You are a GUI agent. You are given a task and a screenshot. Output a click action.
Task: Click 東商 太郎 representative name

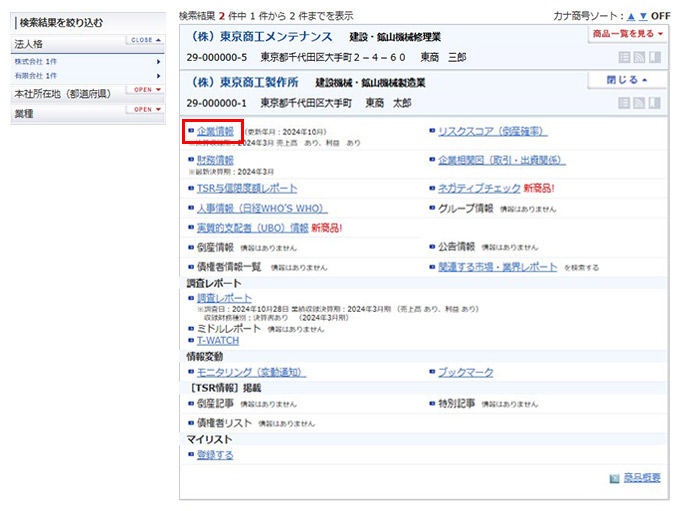(x=388, y=103)
